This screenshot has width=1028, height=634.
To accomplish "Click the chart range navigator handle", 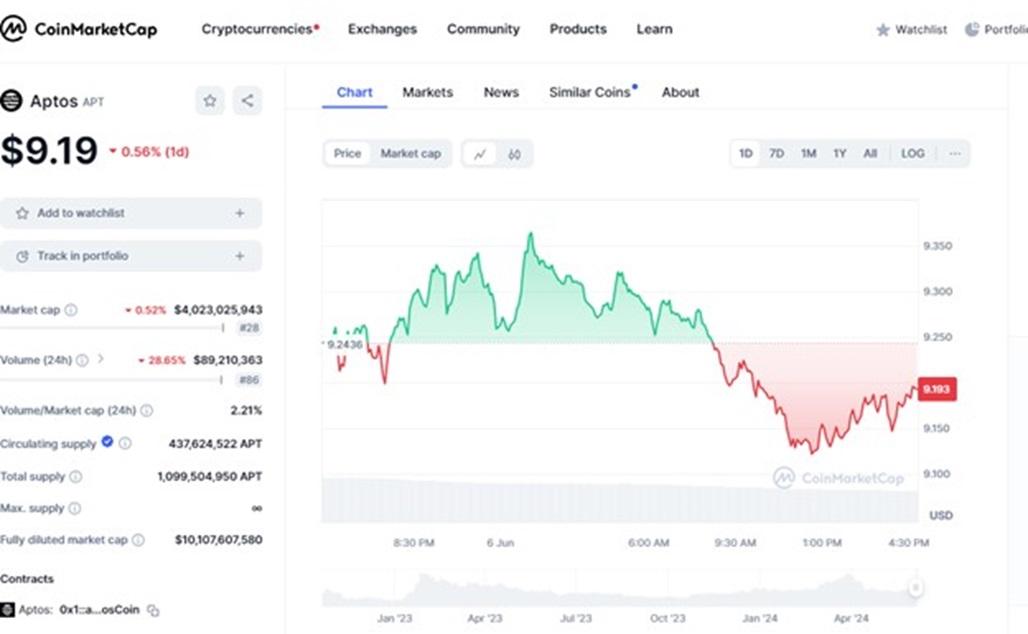I will [x=915, y=587].
